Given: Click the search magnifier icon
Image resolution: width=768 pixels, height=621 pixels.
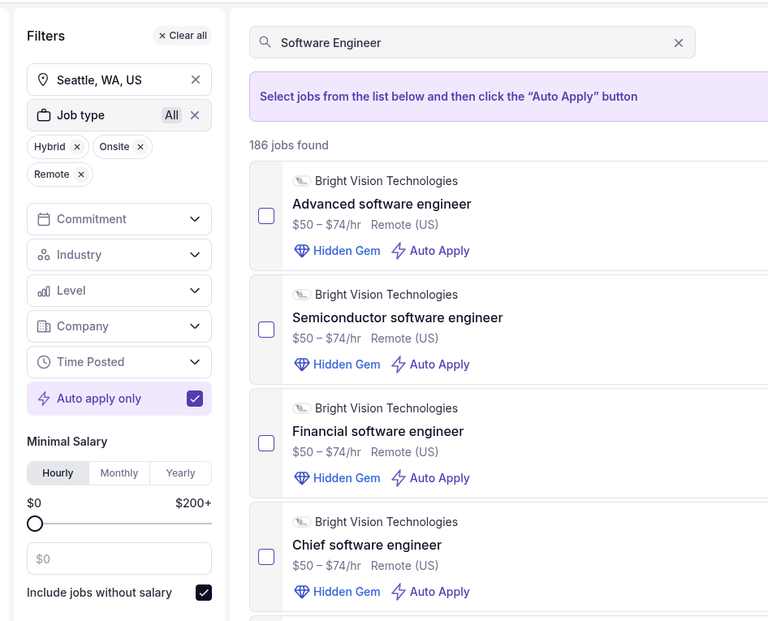Looking at the screenshot, I should 265,42.
